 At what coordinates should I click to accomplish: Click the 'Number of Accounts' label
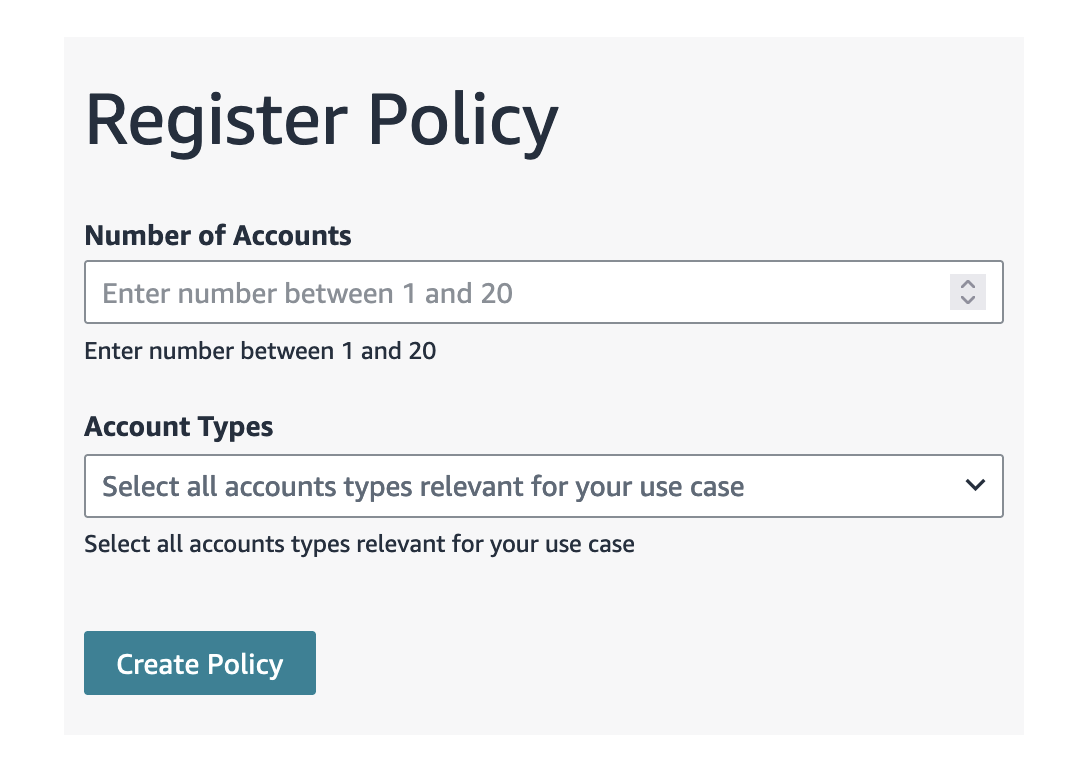click(x=217, y=235)
